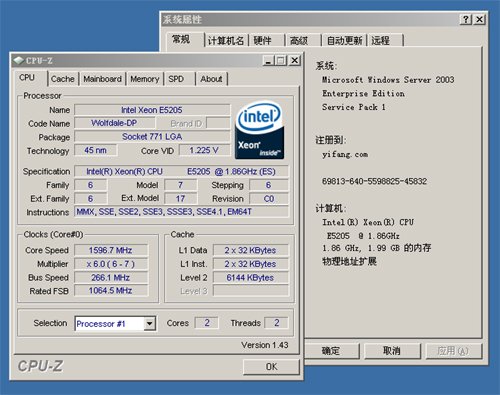The height and width of the screenshot is (395, 500).
Task: Click the Core Speed value 1596.7 MHz
Action: click(x=111, y=250)
